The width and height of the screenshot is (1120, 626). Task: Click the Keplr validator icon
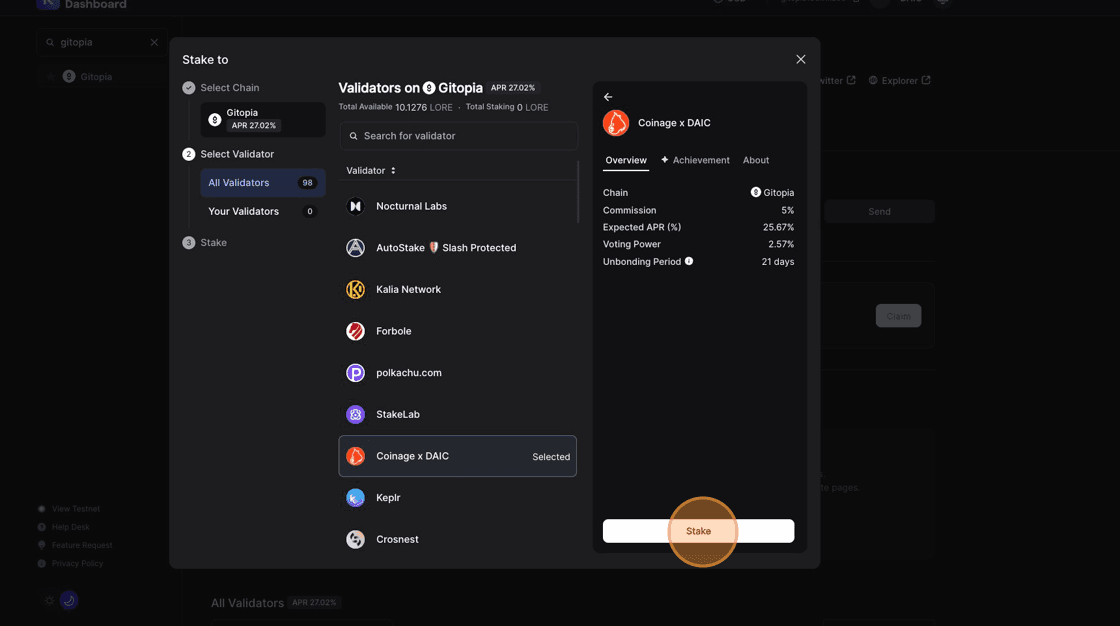click(355, 498)
